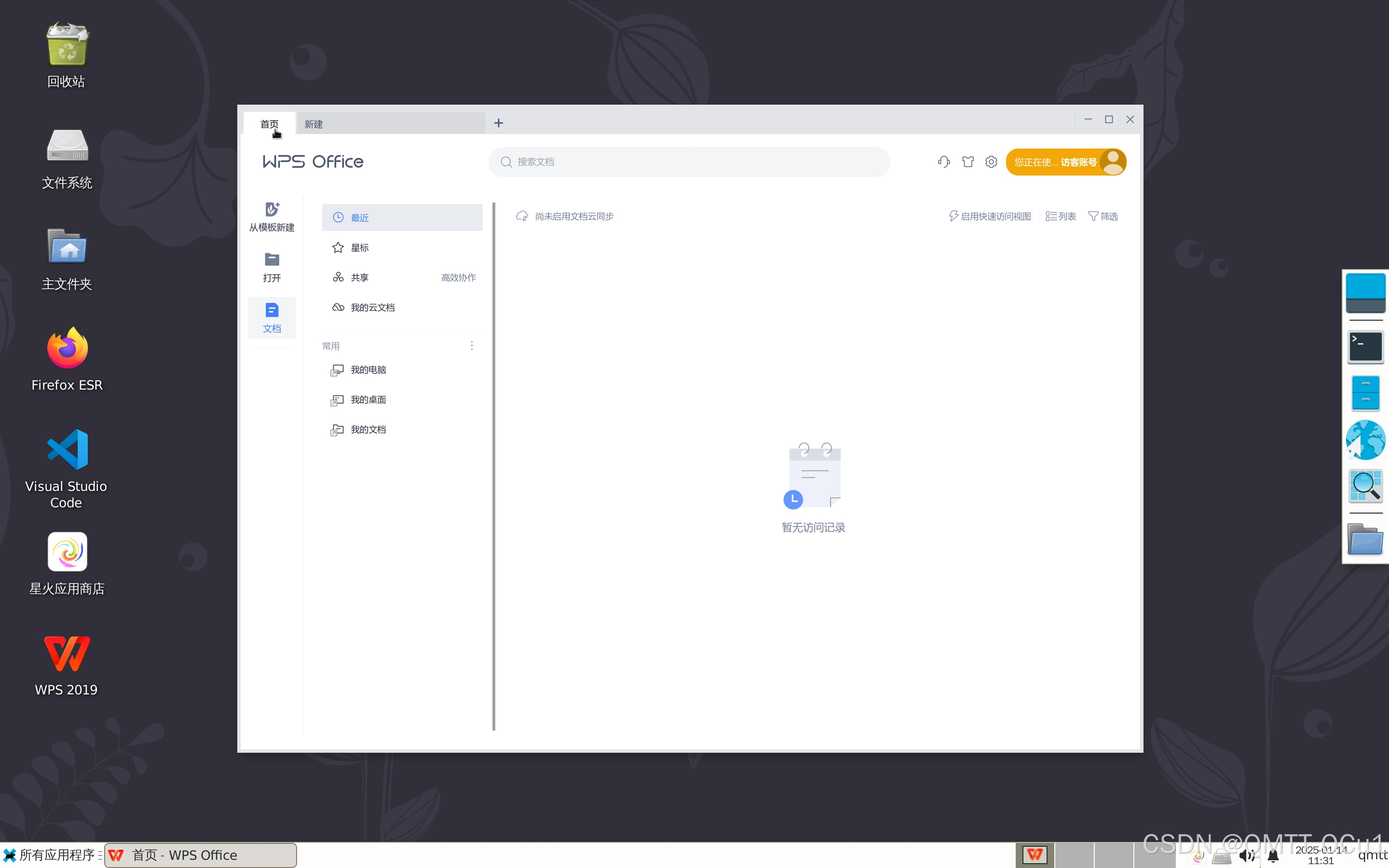Open the 所有应用程序 system menu

51,855
